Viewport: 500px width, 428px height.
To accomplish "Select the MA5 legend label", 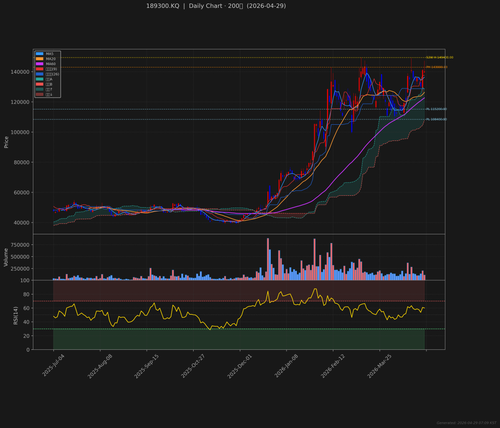I will (x=50, y=54).
